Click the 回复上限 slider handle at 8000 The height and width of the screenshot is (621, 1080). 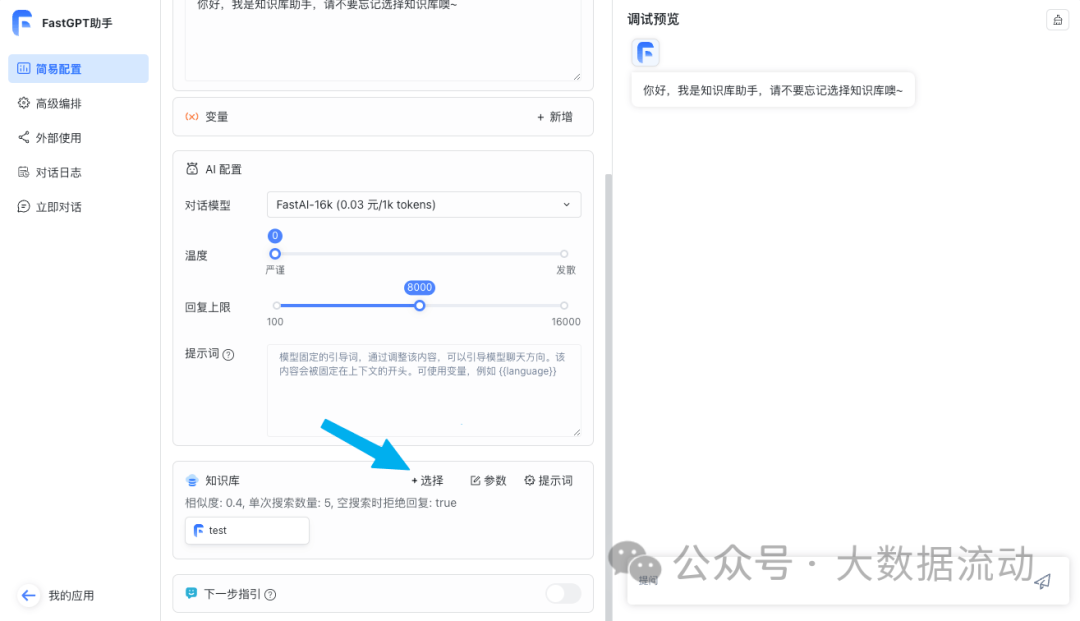[x=419, y=306]
